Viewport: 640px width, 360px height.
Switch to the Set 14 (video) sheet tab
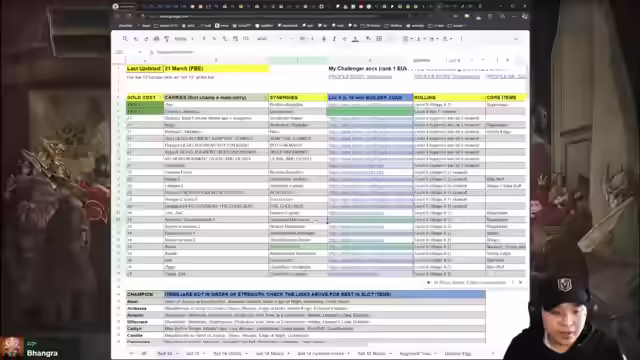(227, 353)
